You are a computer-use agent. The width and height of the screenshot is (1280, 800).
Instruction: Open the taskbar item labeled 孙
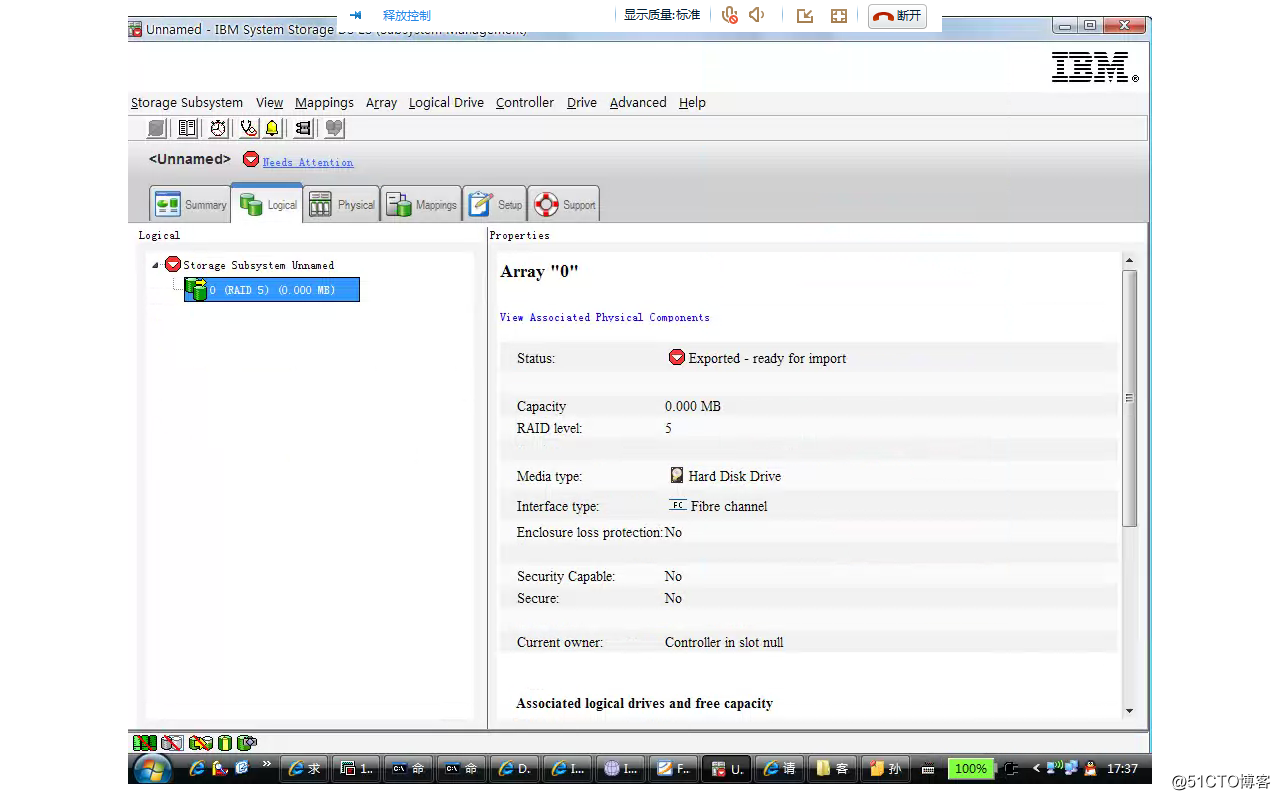point(885,768)
